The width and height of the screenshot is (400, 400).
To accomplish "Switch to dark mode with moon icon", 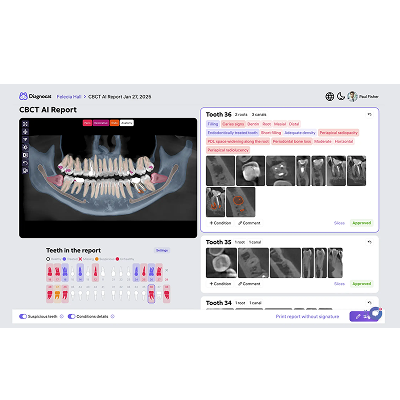I will (340, 96).
